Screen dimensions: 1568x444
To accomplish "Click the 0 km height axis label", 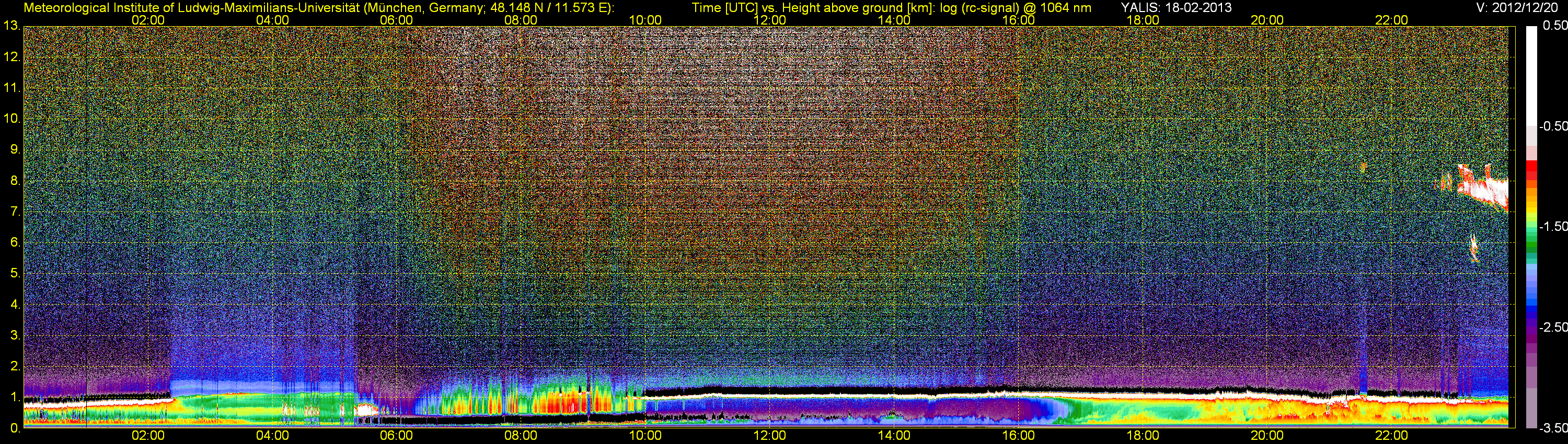I will (15, 428).
